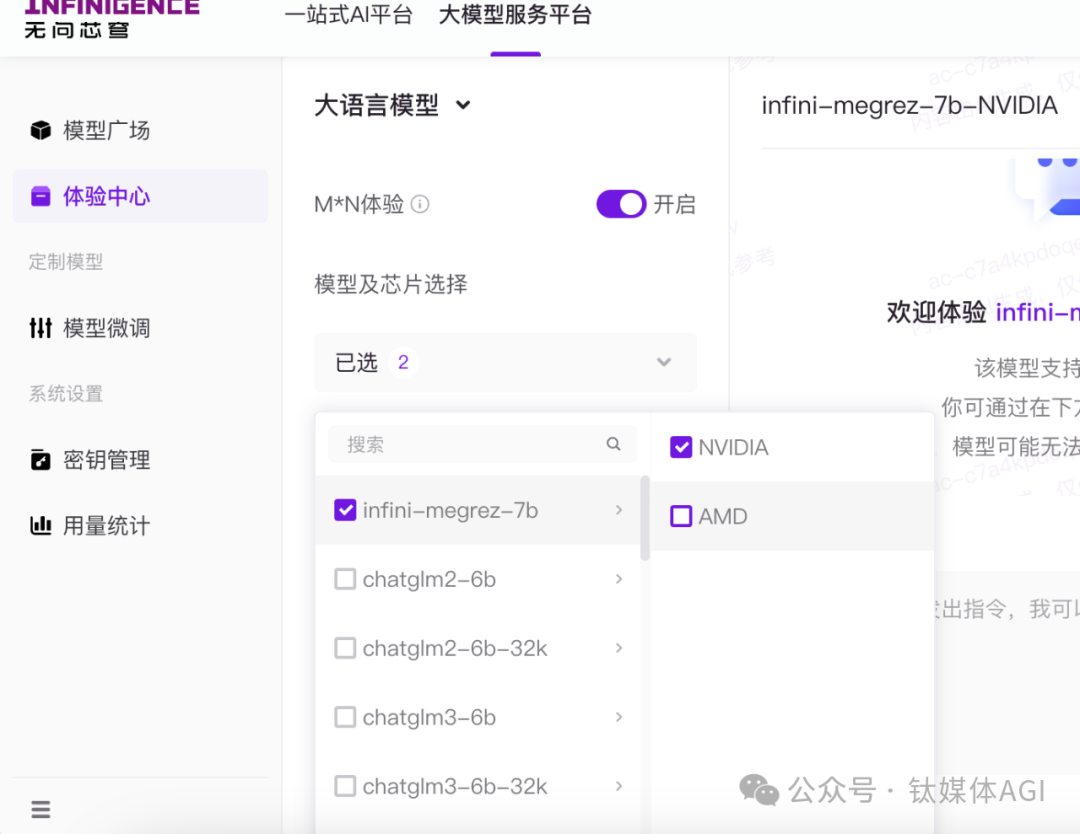Switch to the 一站式AI平台 tab
The width and height of the screenshot is (1080, 834).
pos(348,16)
